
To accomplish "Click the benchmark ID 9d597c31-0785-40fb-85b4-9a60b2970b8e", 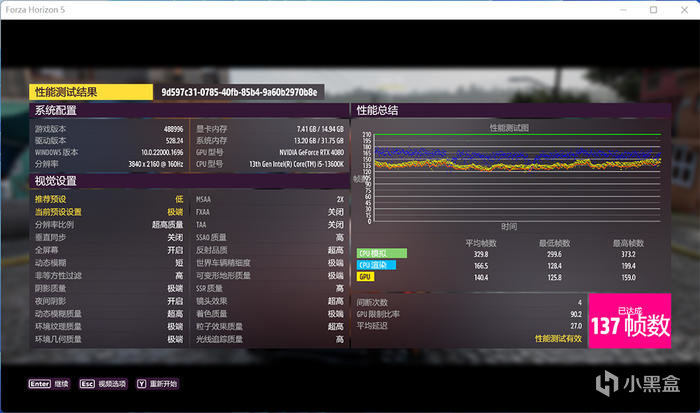I will point(239,92).
